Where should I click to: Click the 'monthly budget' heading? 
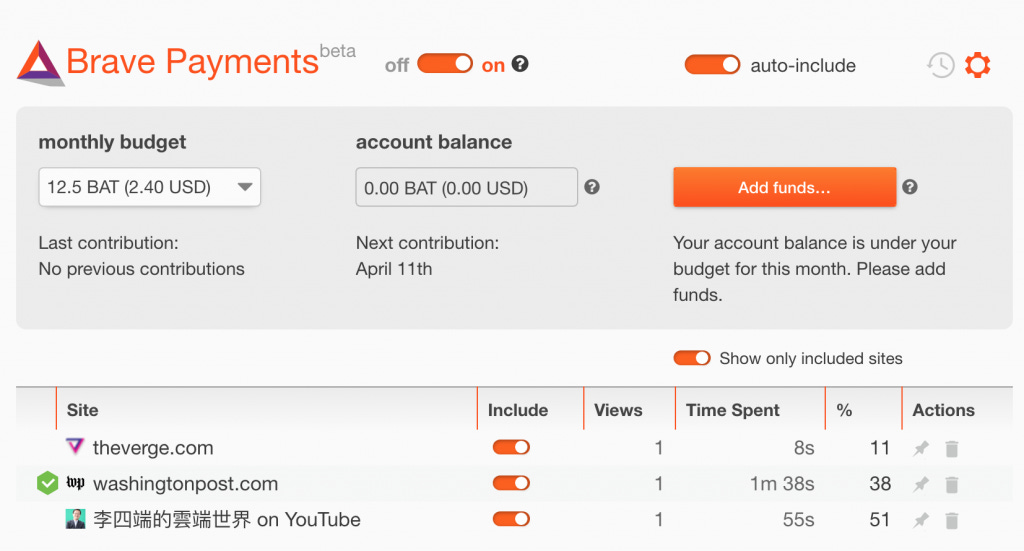(x=112, y=142)
